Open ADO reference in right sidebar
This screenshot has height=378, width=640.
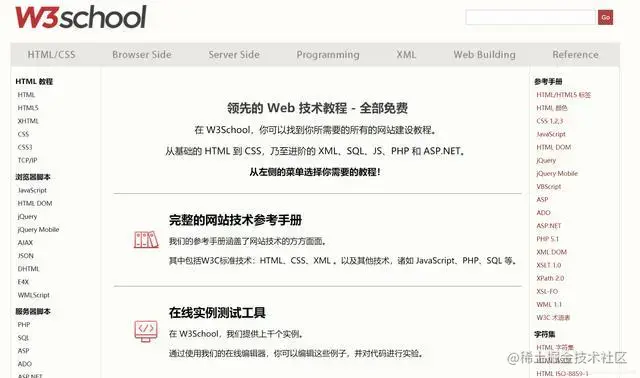pos(543,213)
